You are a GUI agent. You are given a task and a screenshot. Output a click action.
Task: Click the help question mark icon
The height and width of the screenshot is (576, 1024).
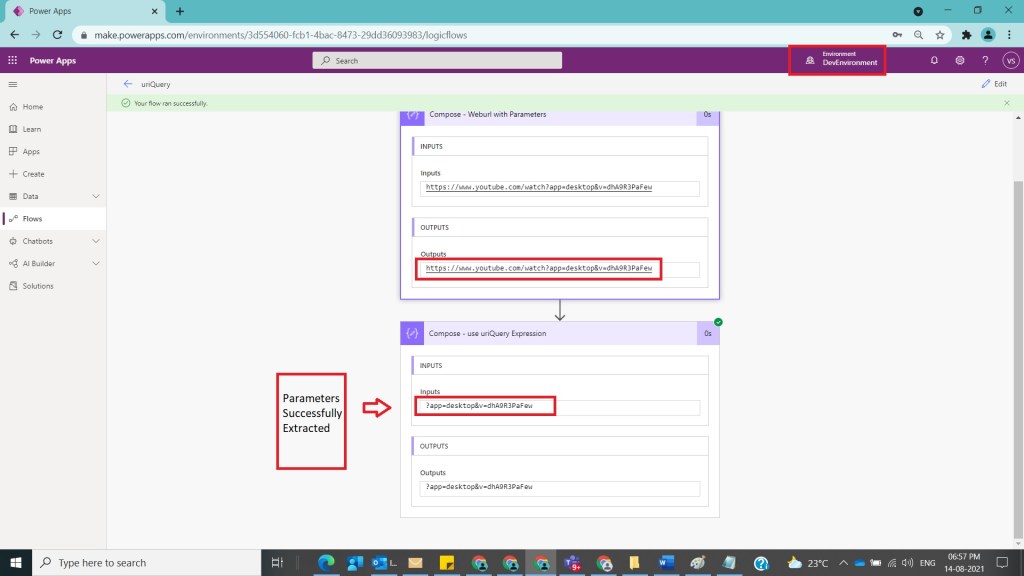click(x=985, y=61)
